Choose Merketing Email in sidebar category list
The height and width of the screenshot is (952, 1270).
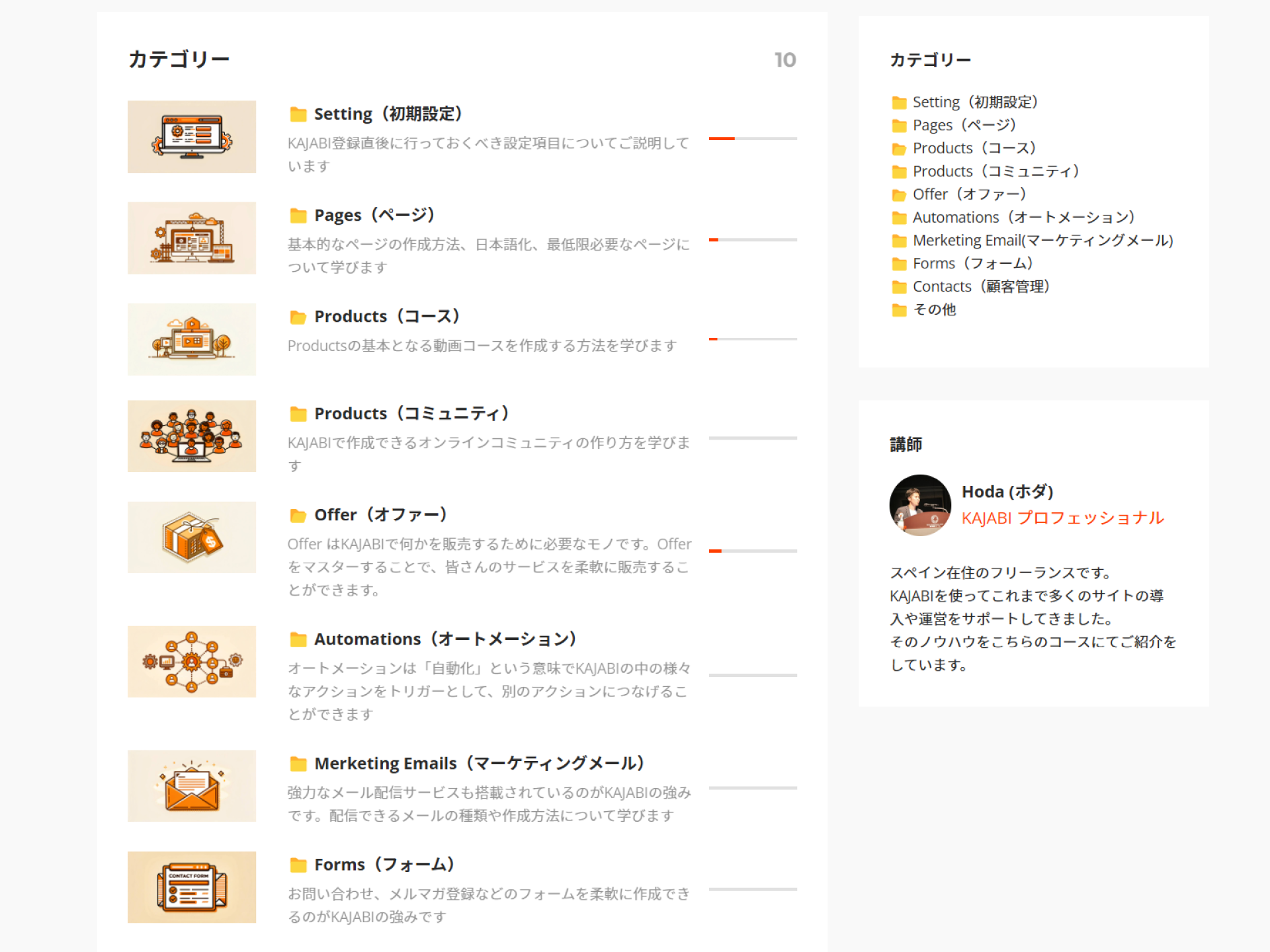1042,241
